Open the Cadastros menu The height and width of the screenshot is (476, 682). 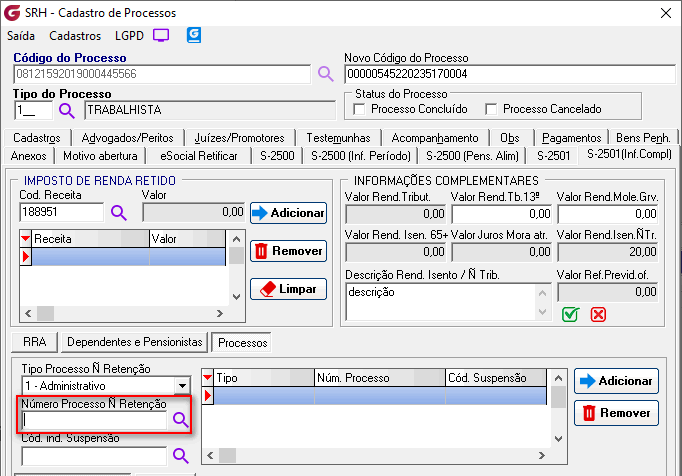click(x=75, y=35)
